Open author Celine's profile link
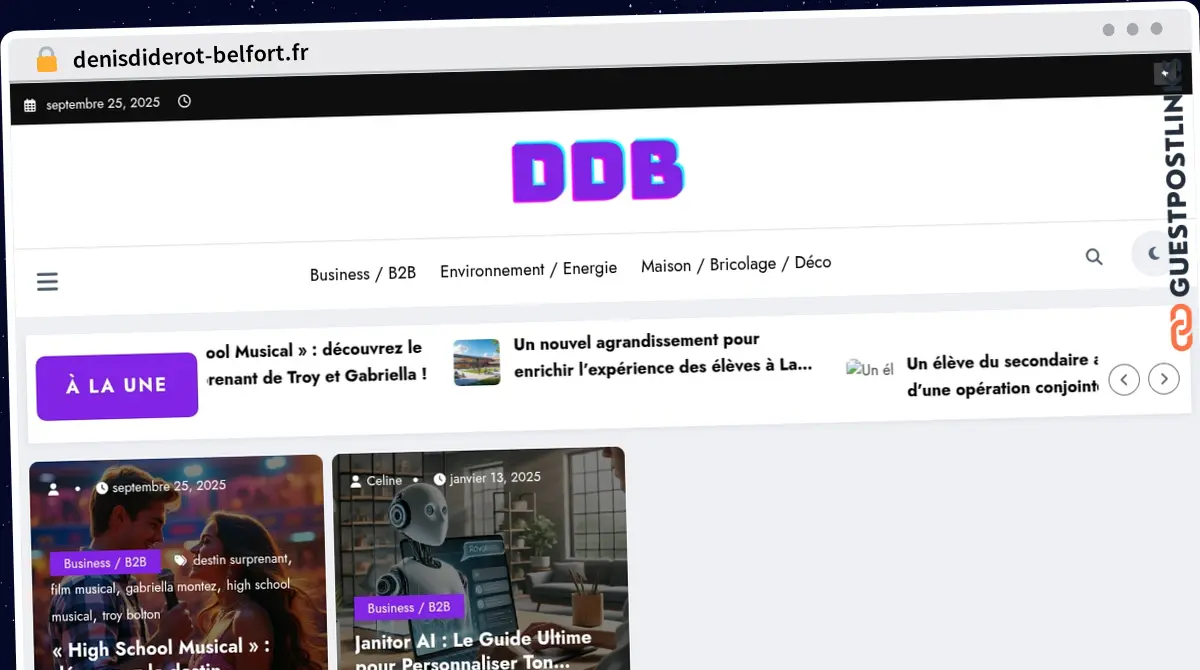This screenshot has height=670, width=1200. (384, 481)
